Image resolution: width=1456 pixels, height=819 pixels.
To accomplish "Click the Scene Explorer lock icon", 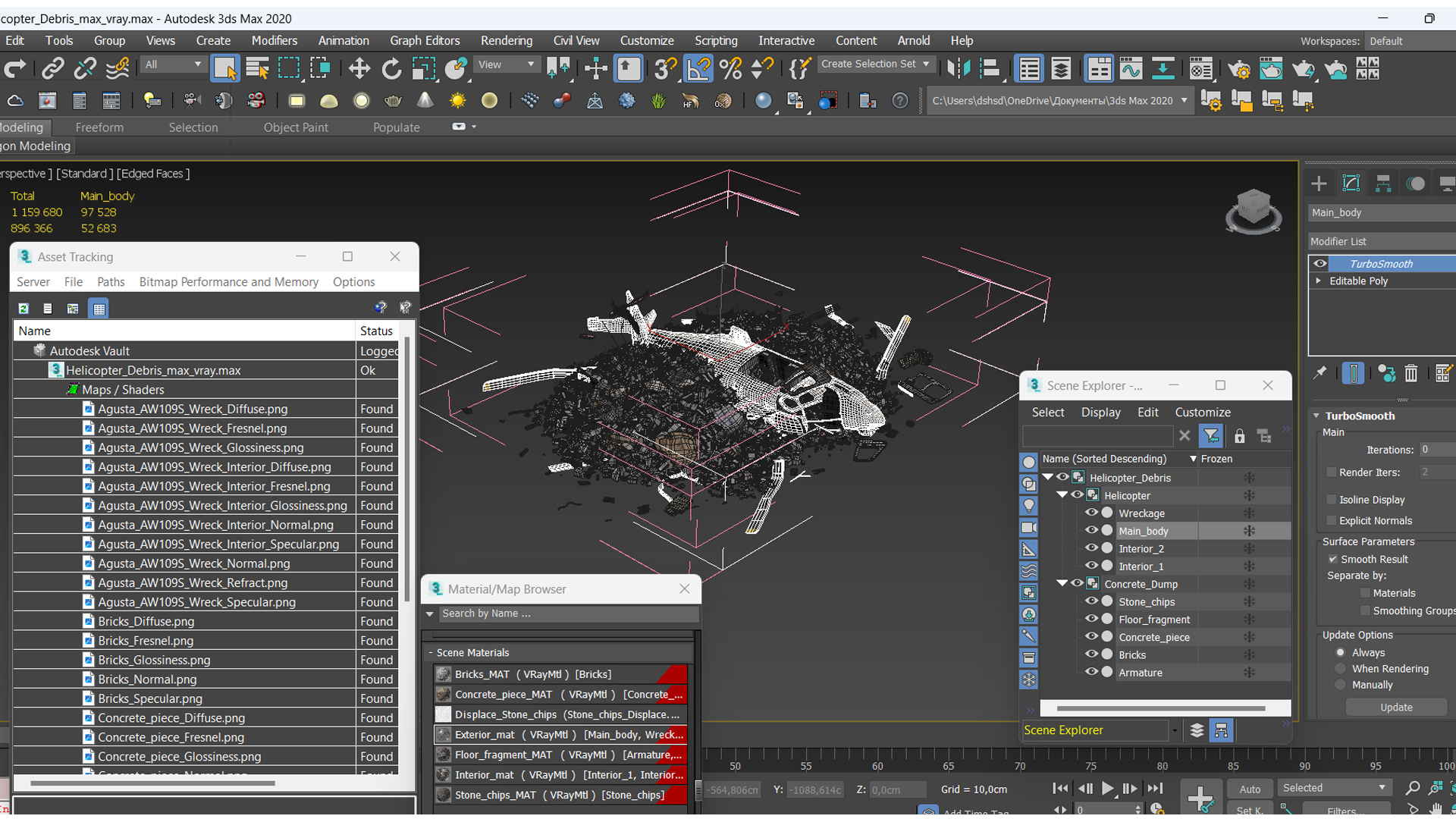I will point(1239,435).
